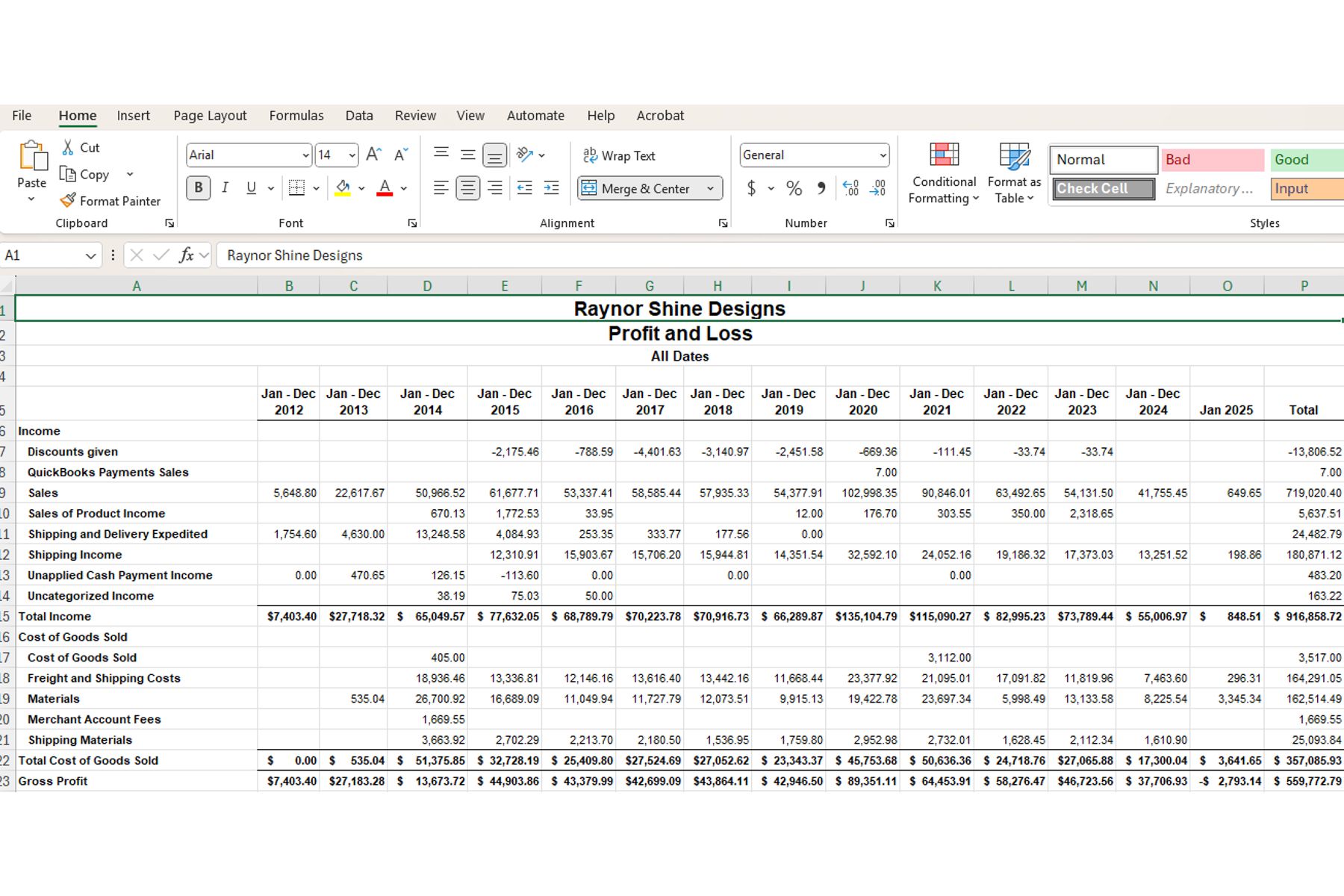Toggle Bottom Align
Viewport: 1344px width, 896px height.
[494, 155]
